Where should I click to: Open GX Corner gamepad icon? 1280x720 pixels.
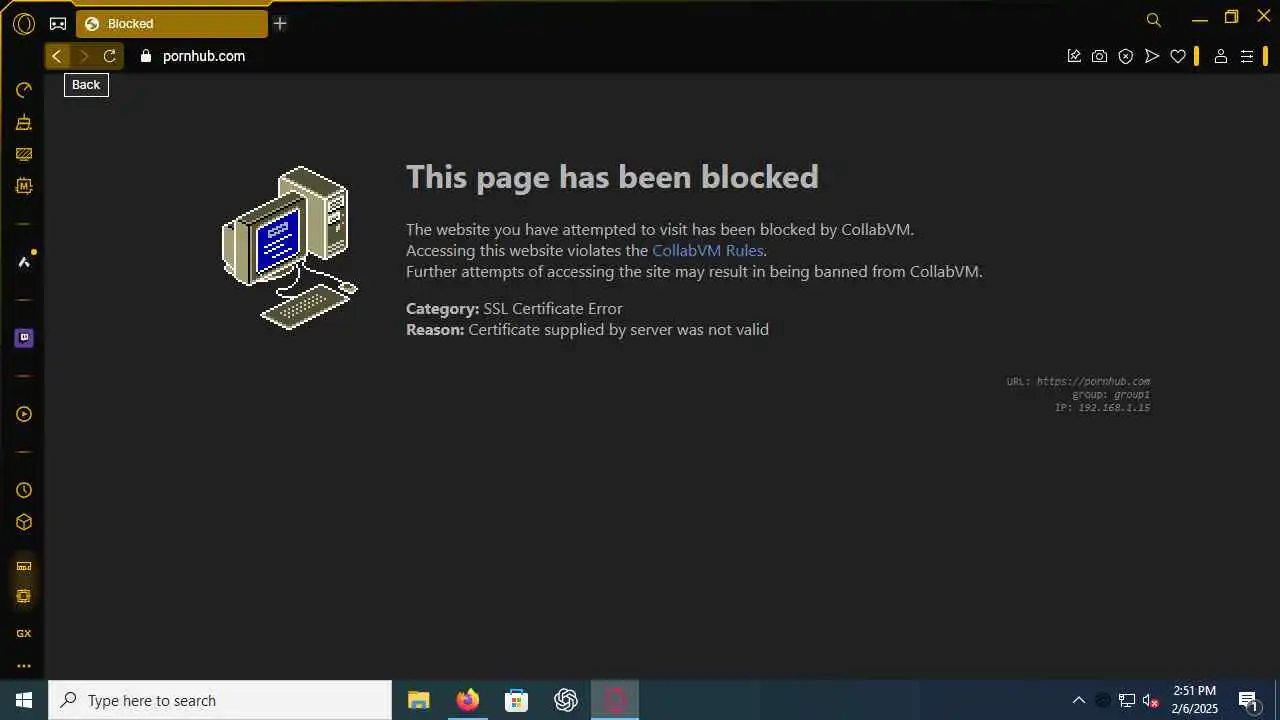[58, 23]
